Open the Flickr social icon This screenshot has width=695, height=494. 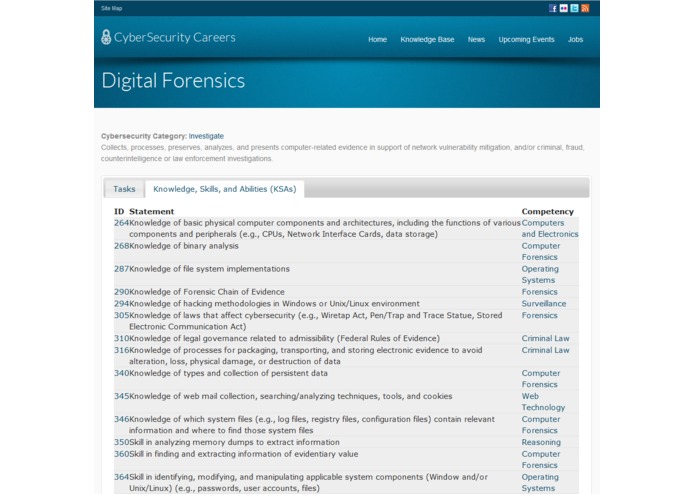coord(563,8)
